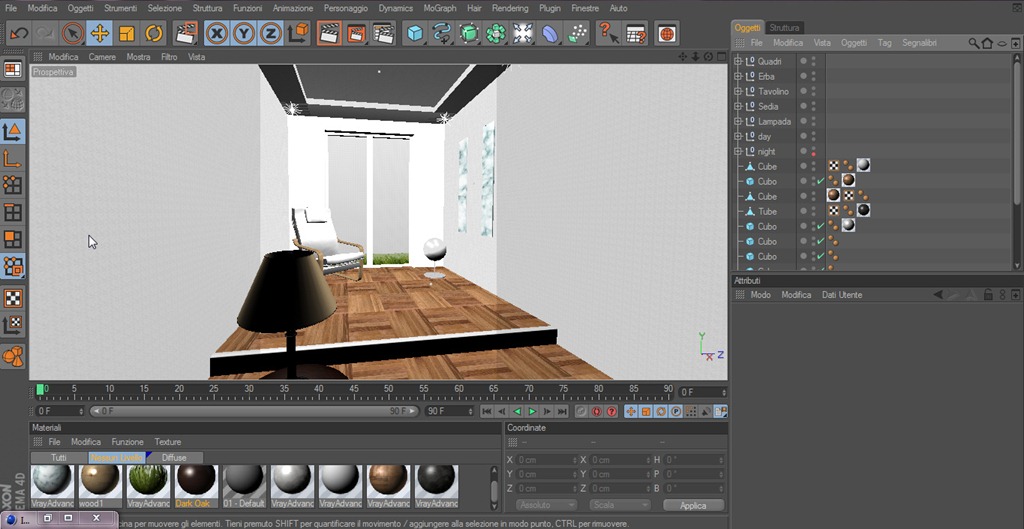Viewport: 1024px width, 529px height.
Task: Select the Diffuse materials tab
Action: (174, 458)
